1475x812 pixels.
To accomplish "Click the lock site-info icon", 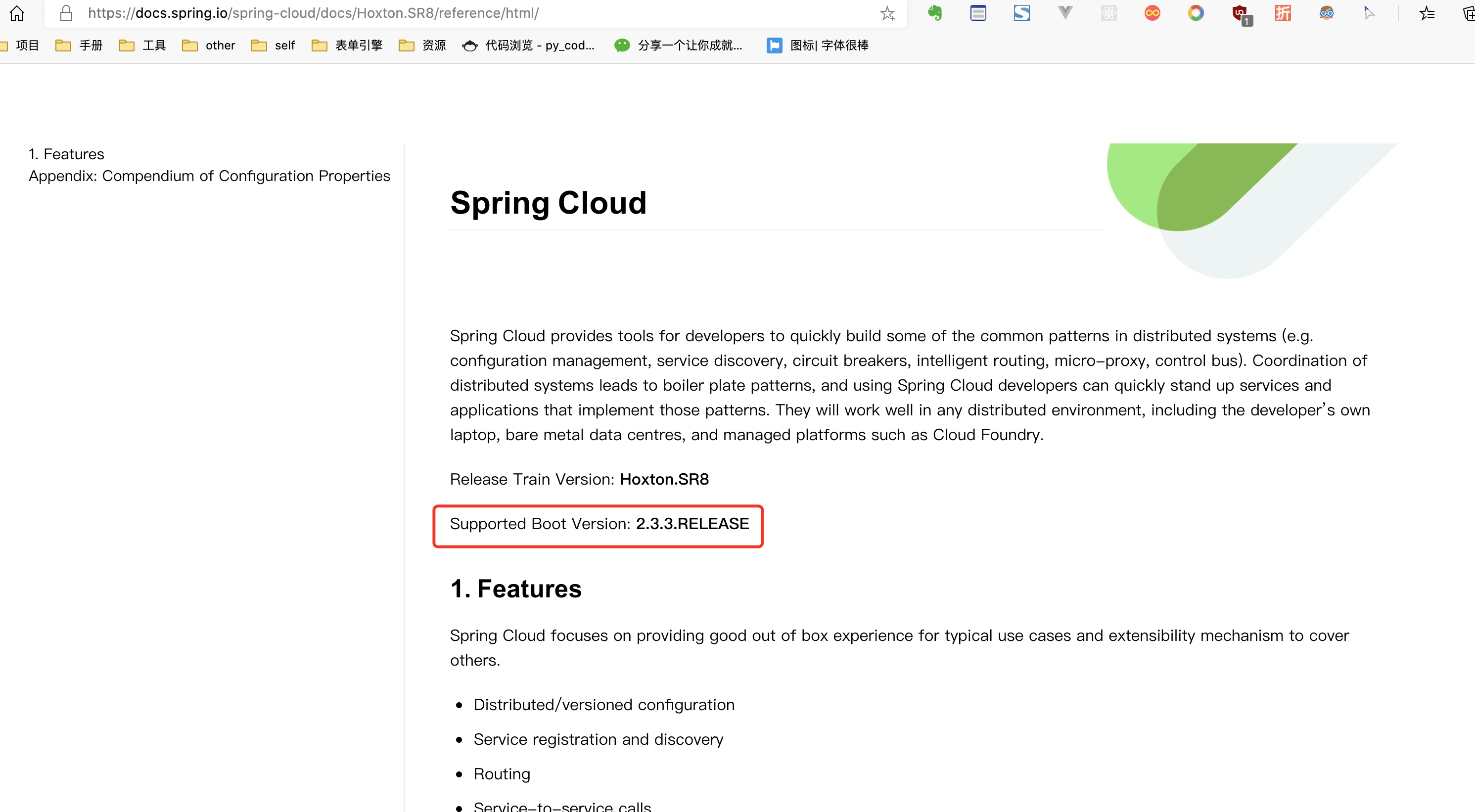I will point(66,13).
